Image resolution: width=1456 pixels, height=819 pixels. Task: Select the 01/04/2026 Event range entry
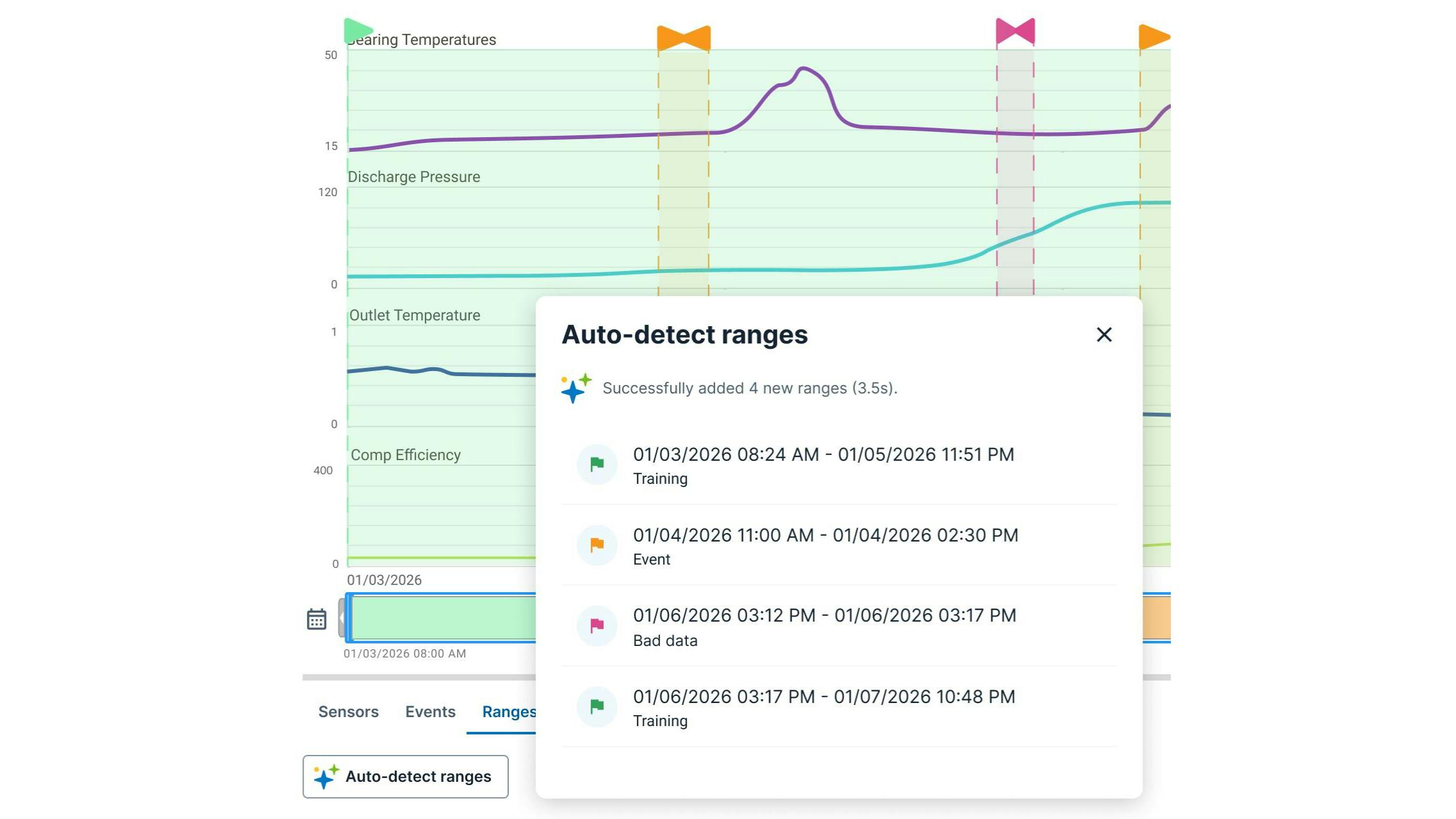click(825, 545)
